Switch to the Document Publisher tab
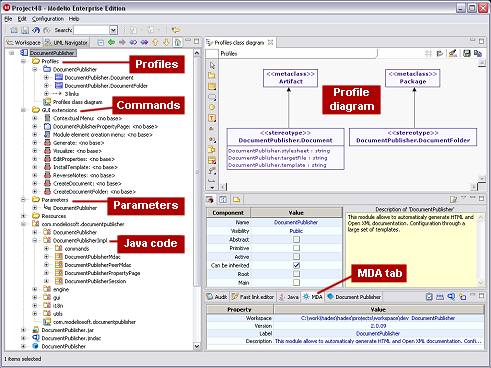Viewport: 491px width, 368px height. pyautogui.click(x=354, y=297)
